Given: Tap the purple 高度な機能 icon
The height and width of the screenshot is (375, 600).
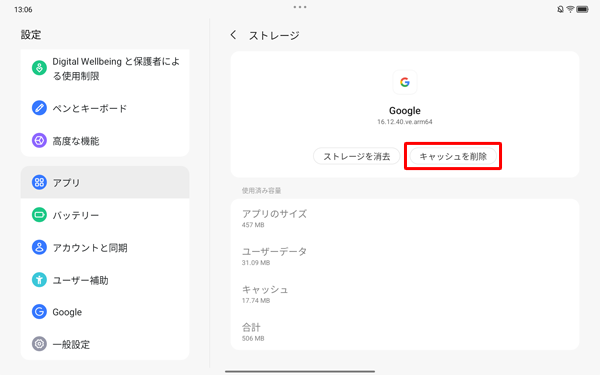Looking at the screenshot, I should [x=39, y=140].
